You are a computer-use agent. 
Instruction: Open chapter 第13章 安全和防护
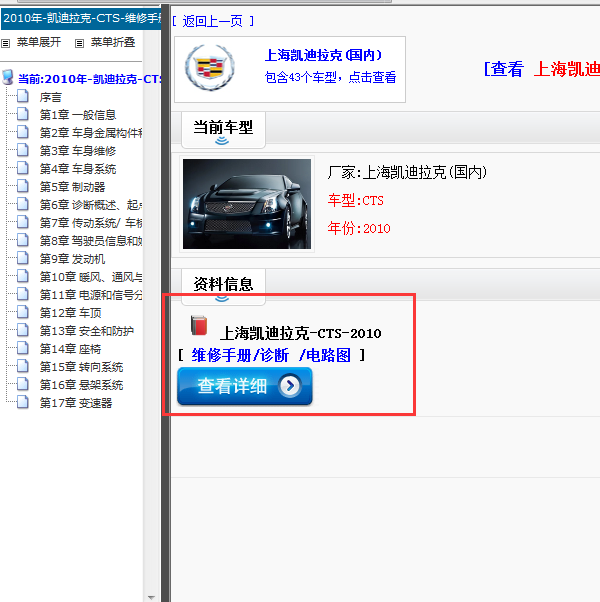[87, 331]
